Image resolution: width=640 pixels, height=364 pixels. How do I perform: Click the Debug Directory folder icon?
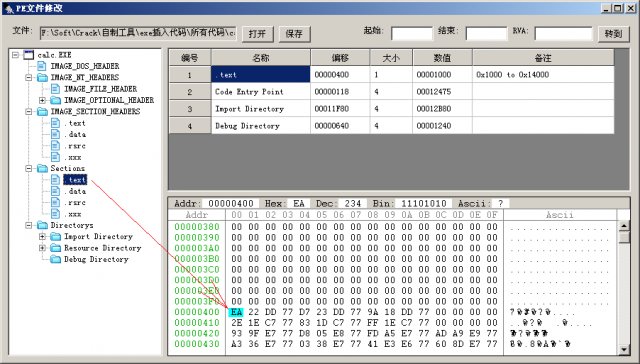56,260
